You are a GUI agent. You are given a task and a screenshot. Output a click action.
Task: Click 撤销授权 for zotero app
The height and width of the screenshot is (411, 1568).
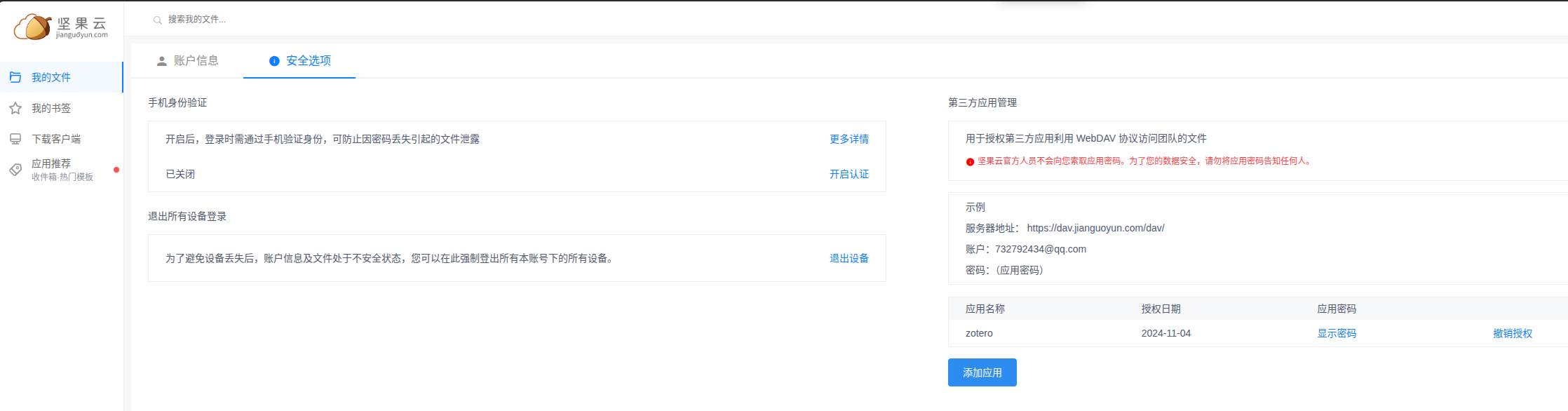(x=1513, y=333)
